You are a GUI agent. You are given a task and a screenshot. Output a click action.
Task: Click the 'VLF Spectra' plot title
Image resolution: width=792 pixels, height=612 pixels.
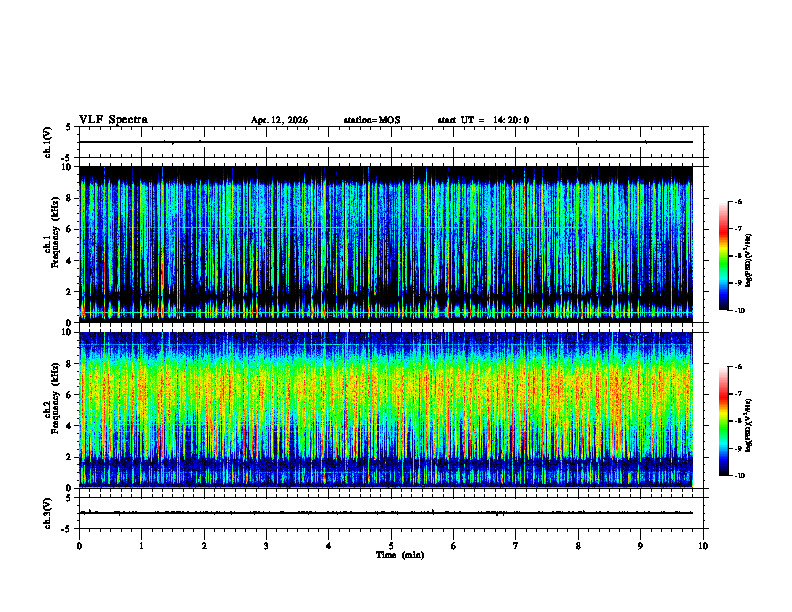point(113,120)
